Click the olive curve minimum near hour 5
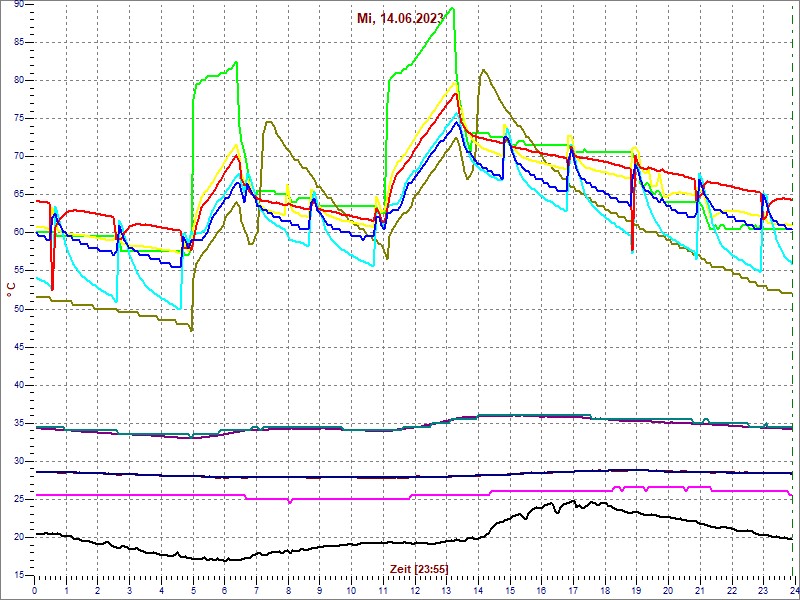Viewport: 800px width, 600px height. (x=191, y=330)
